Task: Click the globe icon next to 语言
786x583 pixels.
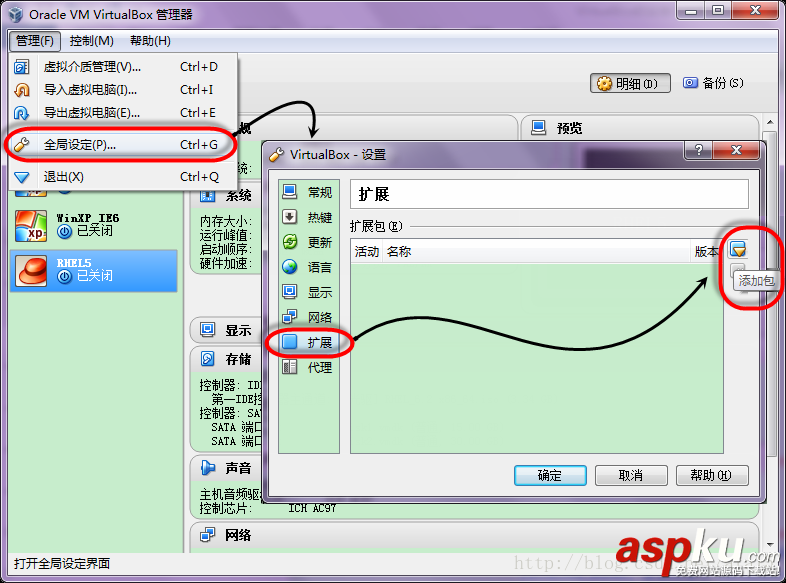Action: (290, 267)
